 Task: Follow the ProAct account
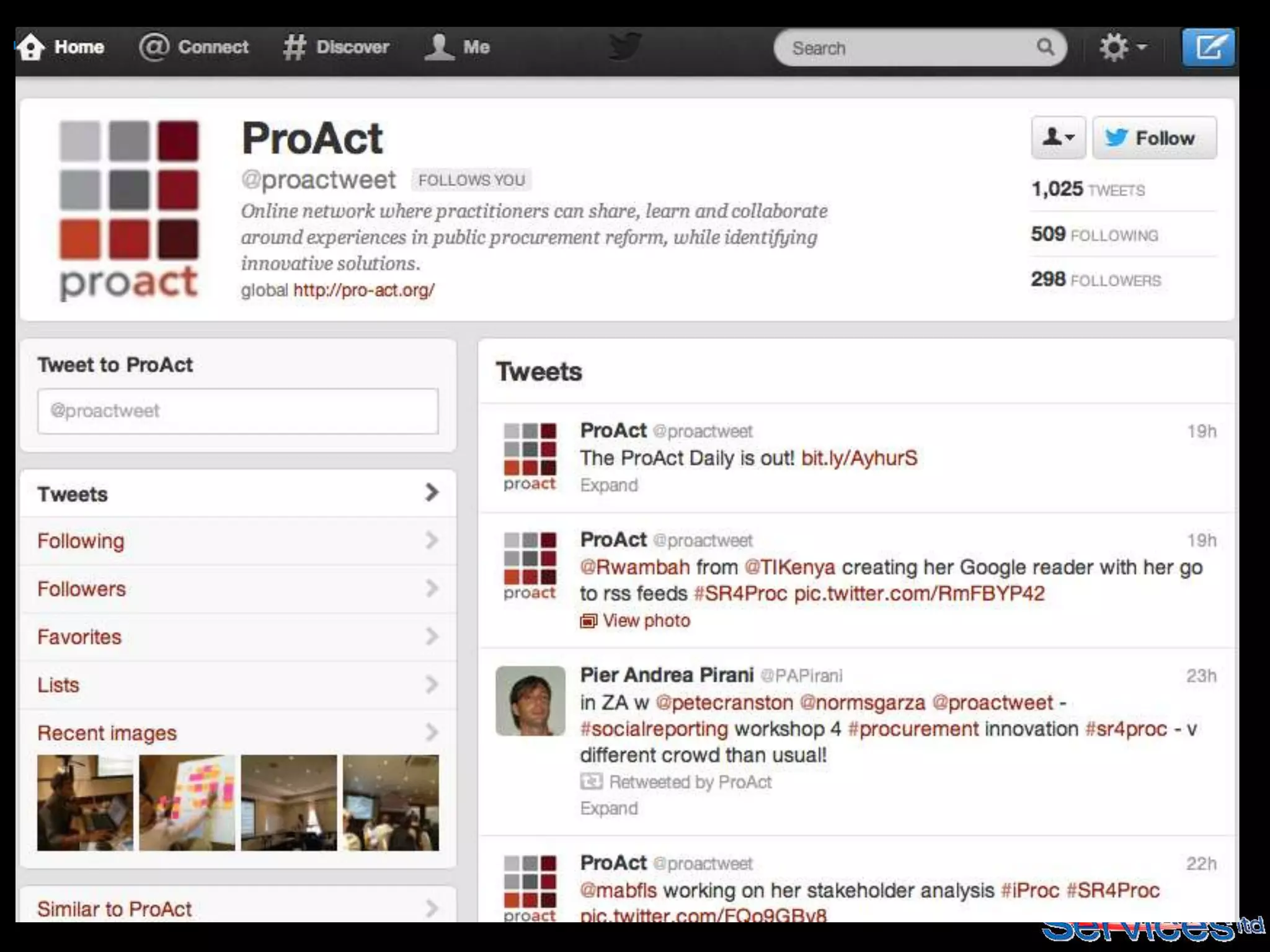[x=1154, y=137]
